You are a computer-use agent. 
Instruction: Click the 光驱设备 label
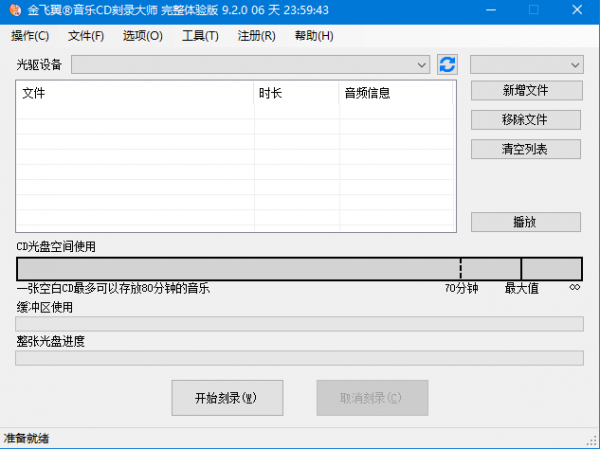39,65
